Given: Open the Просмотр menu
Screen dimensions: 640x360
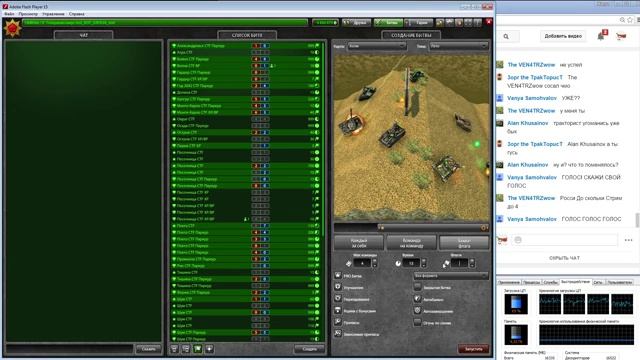Looking at the screenshot, I should (x=28, y=14).
